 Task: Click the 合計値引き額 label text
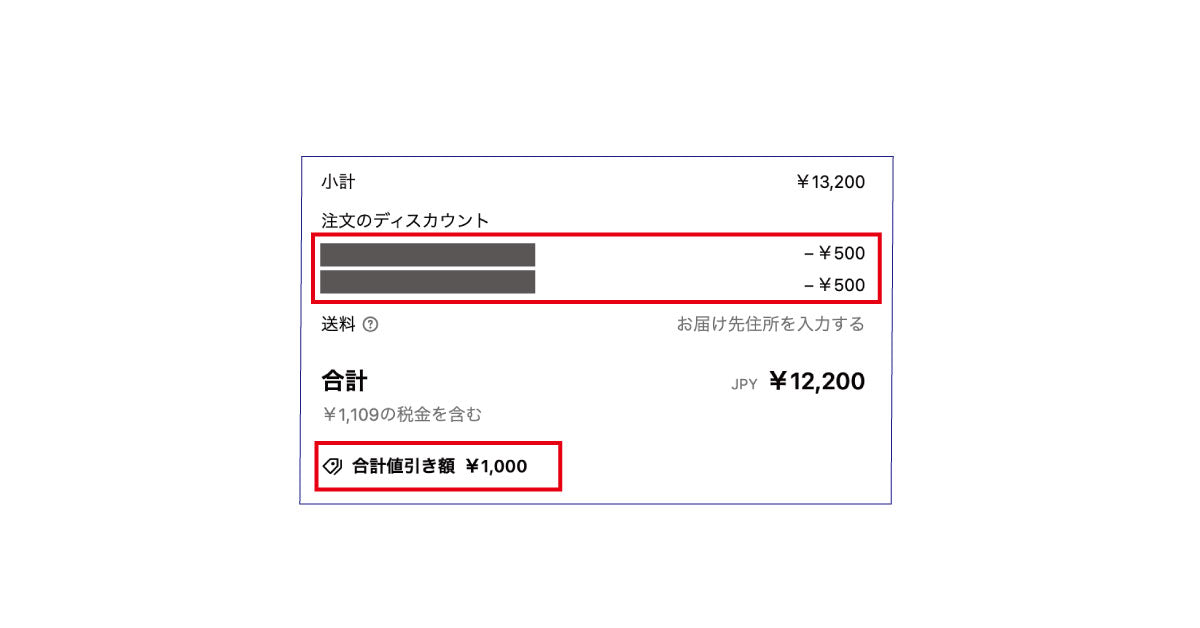(x=403, y=466)
